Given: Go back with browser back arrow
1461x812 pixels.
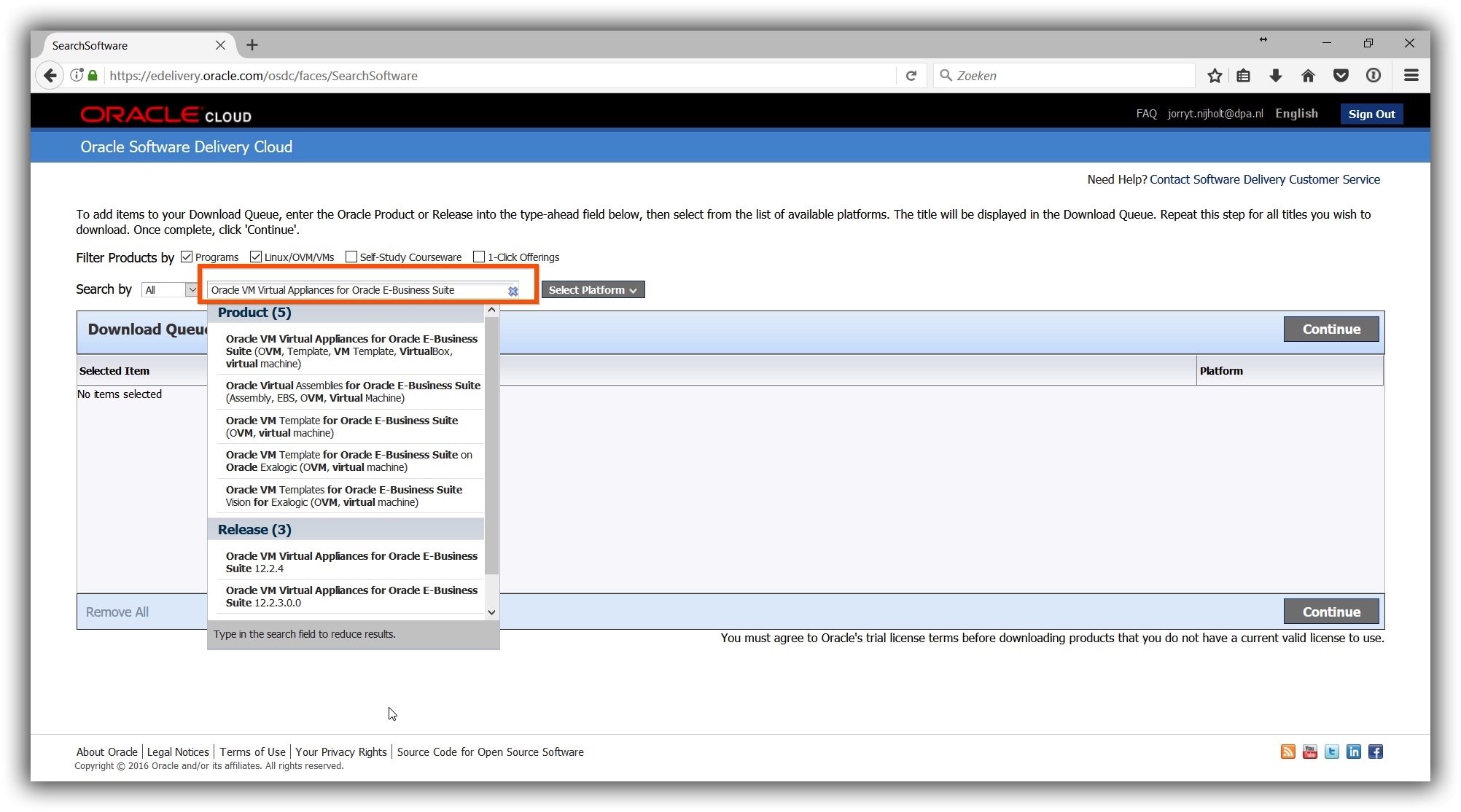Looking at the screenshot, I should [50, 76].
